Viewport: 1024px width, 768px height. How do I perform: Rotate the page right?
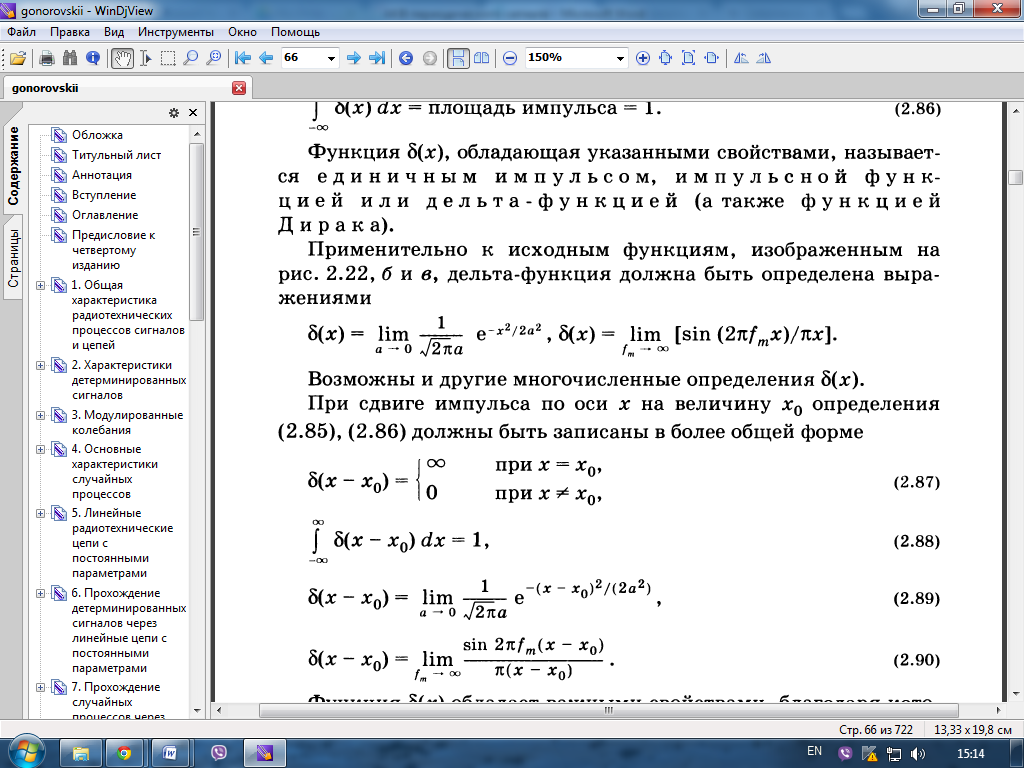pos(763,58)
